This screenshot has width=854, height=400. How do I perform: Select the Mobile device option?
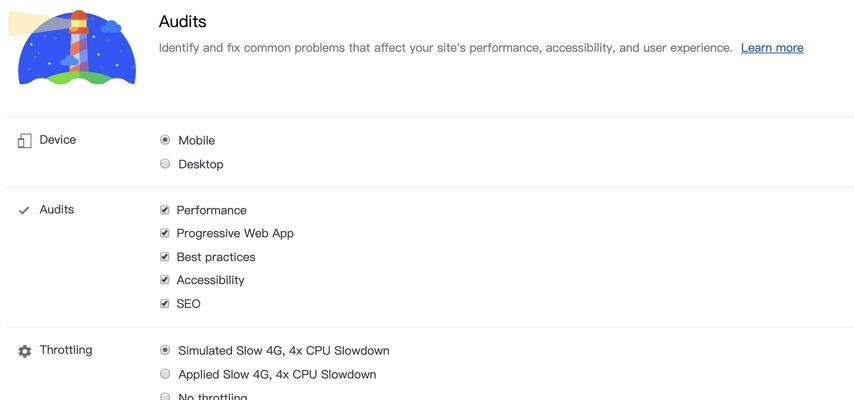pos(165,140)
